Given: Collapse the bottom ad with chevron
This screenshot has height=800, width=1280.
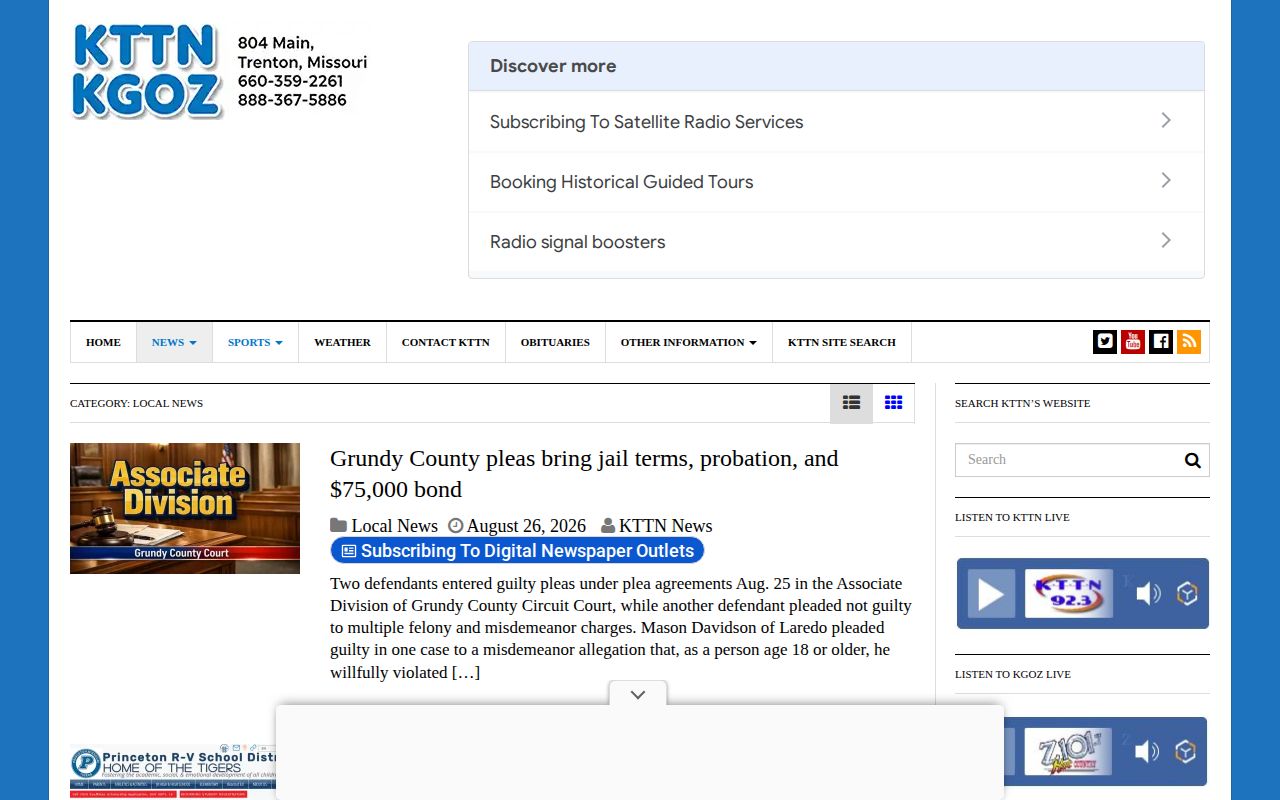Looking at the screenshot, I should (x=638, y=694).
